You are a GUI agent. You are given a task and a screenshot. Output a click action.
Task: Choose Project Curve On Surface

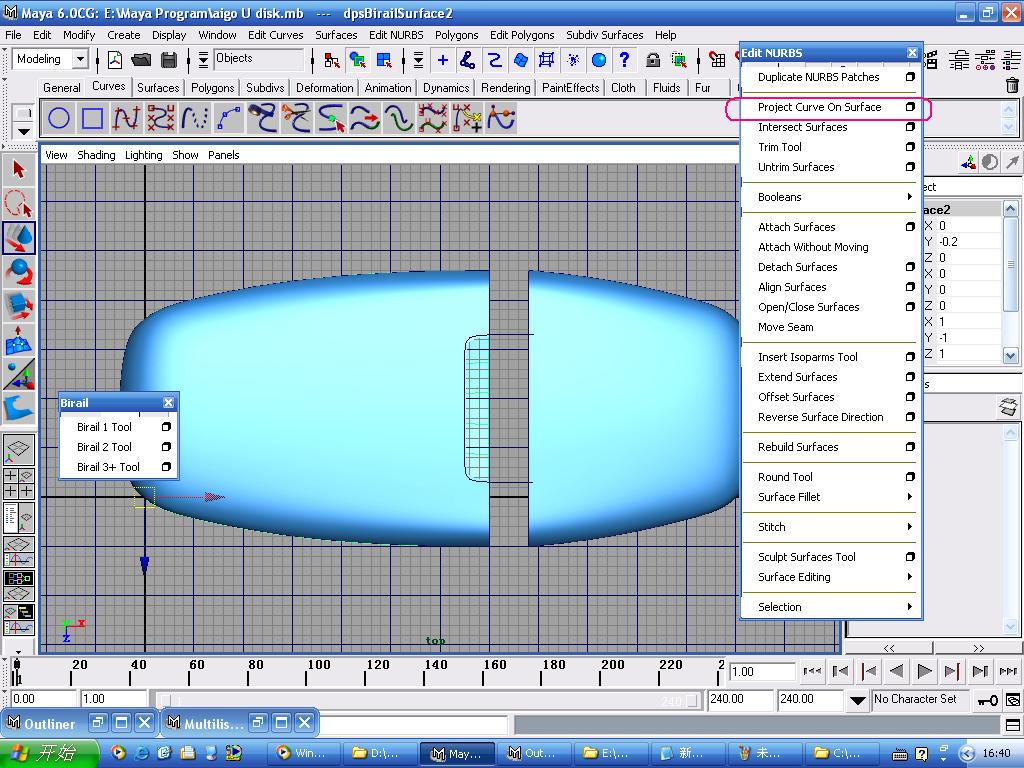(x=820, y=107)
